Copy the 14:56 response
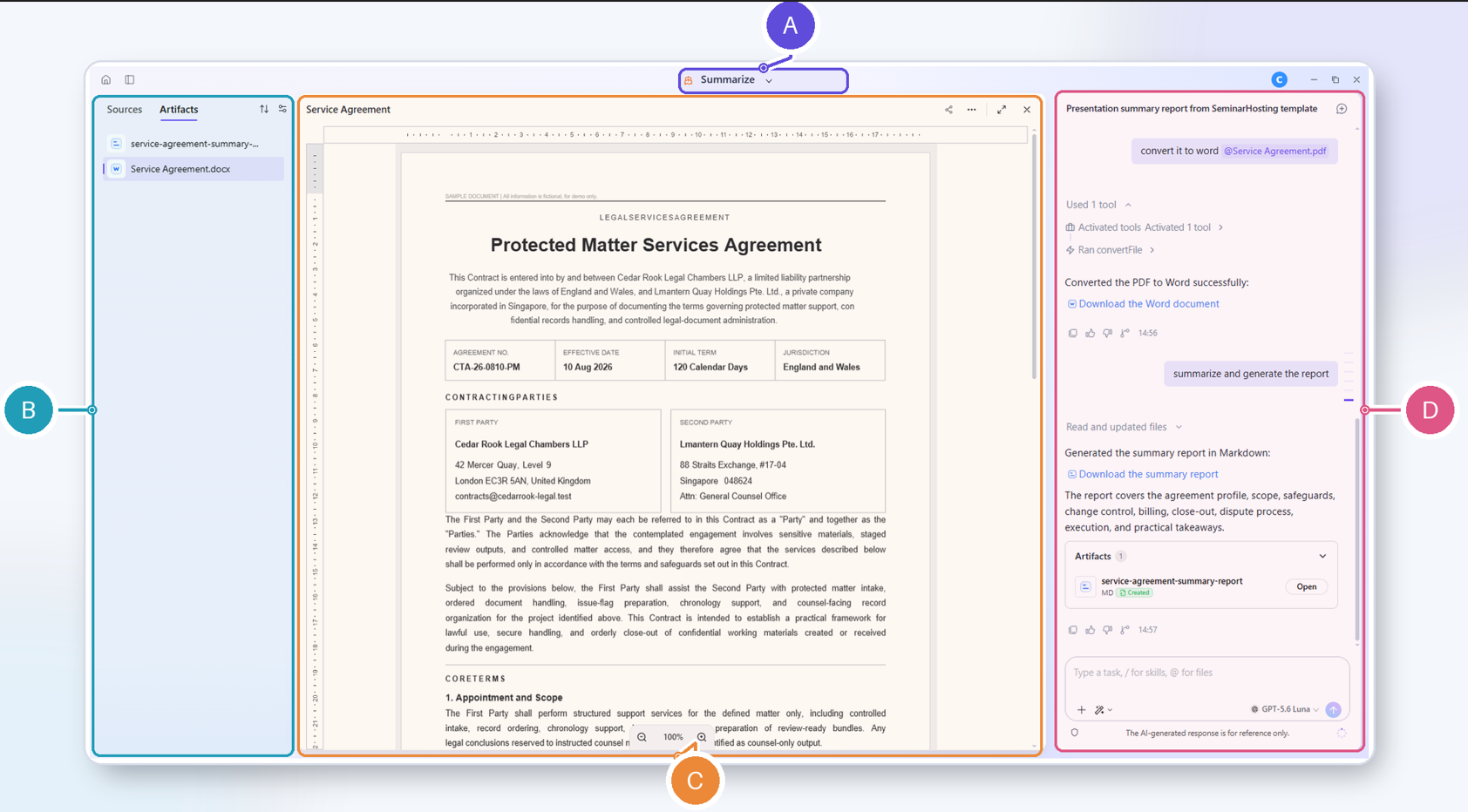 1072,333
